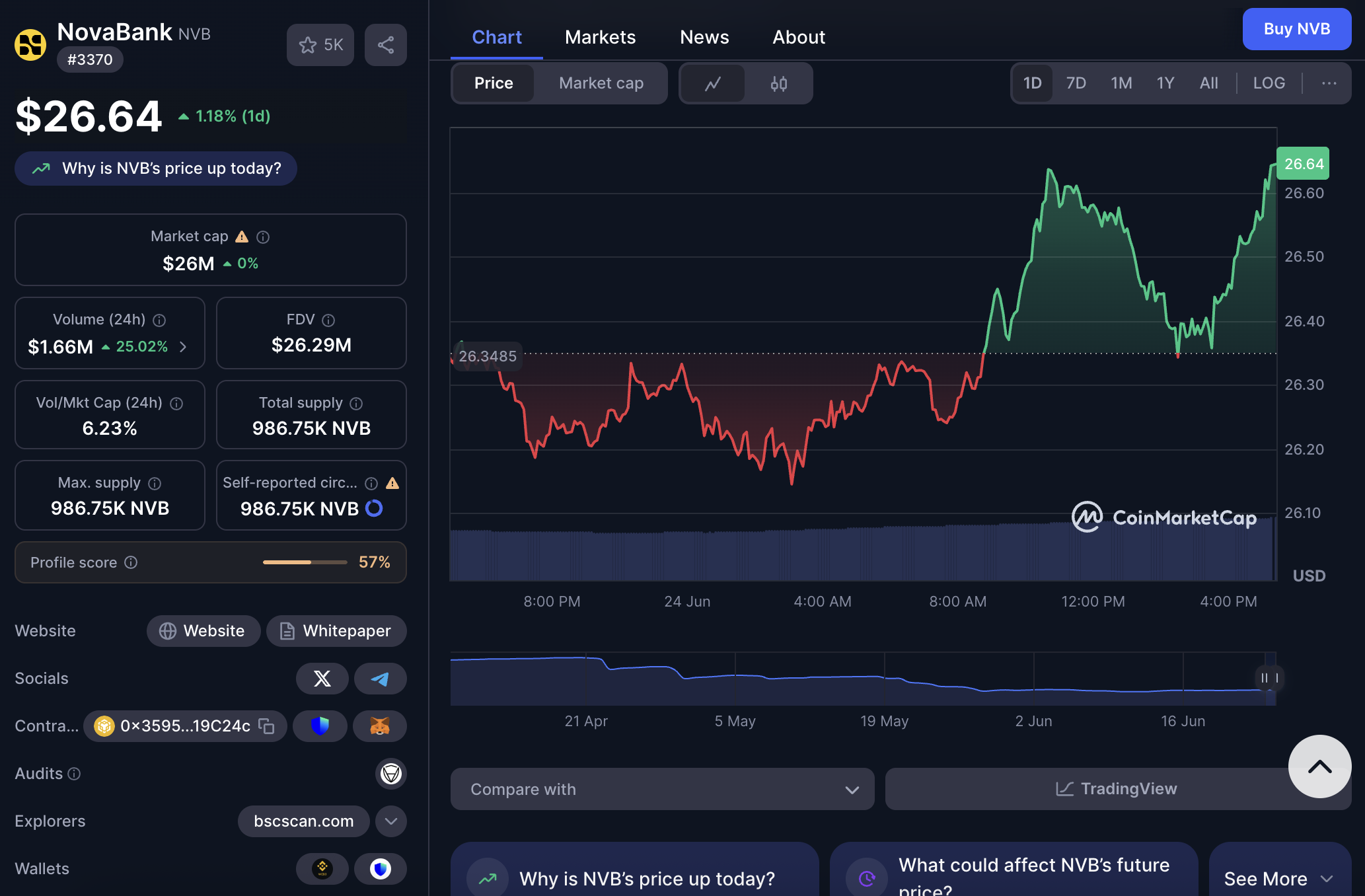
Task: Click the history overview mini chart area
Action: click(863, 679)
